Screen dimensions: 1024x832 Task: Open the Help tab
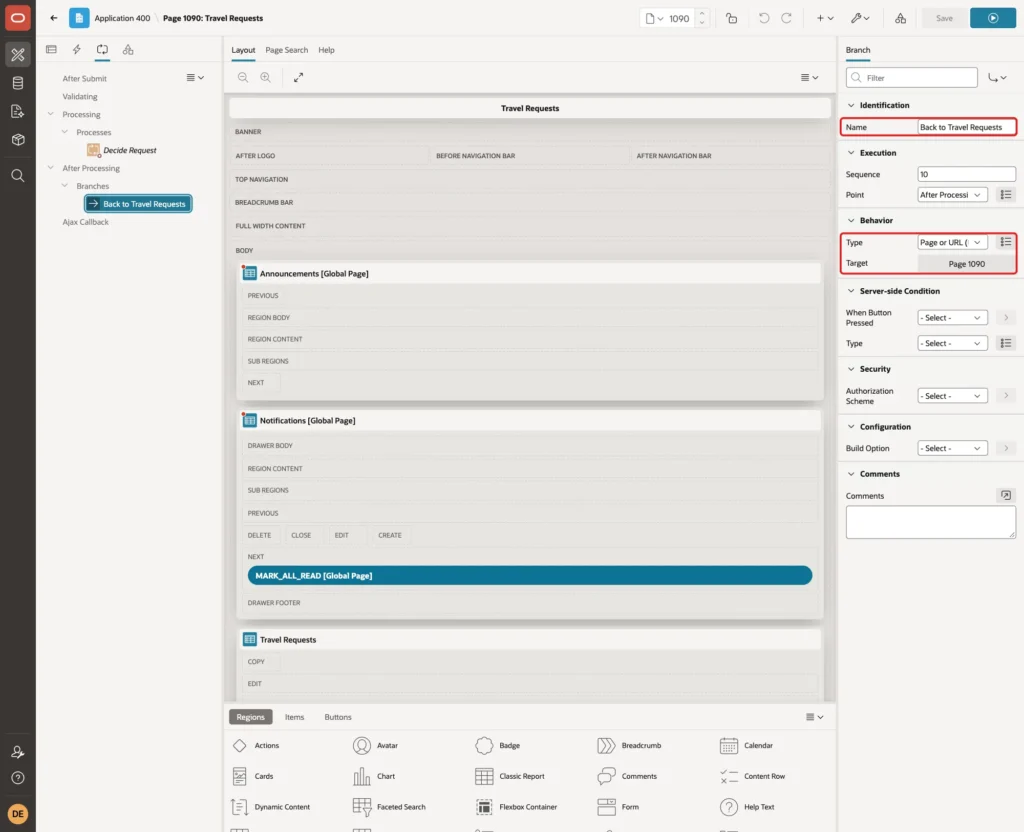point(326,50)
